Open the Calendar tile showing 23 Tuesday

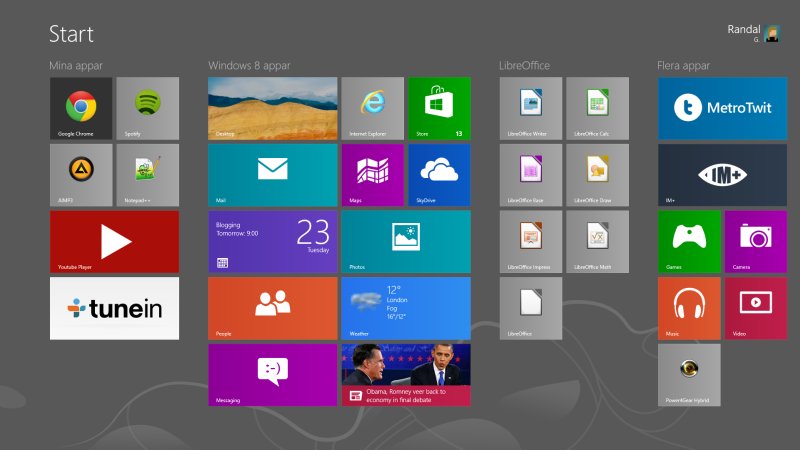tap(272, 241)
